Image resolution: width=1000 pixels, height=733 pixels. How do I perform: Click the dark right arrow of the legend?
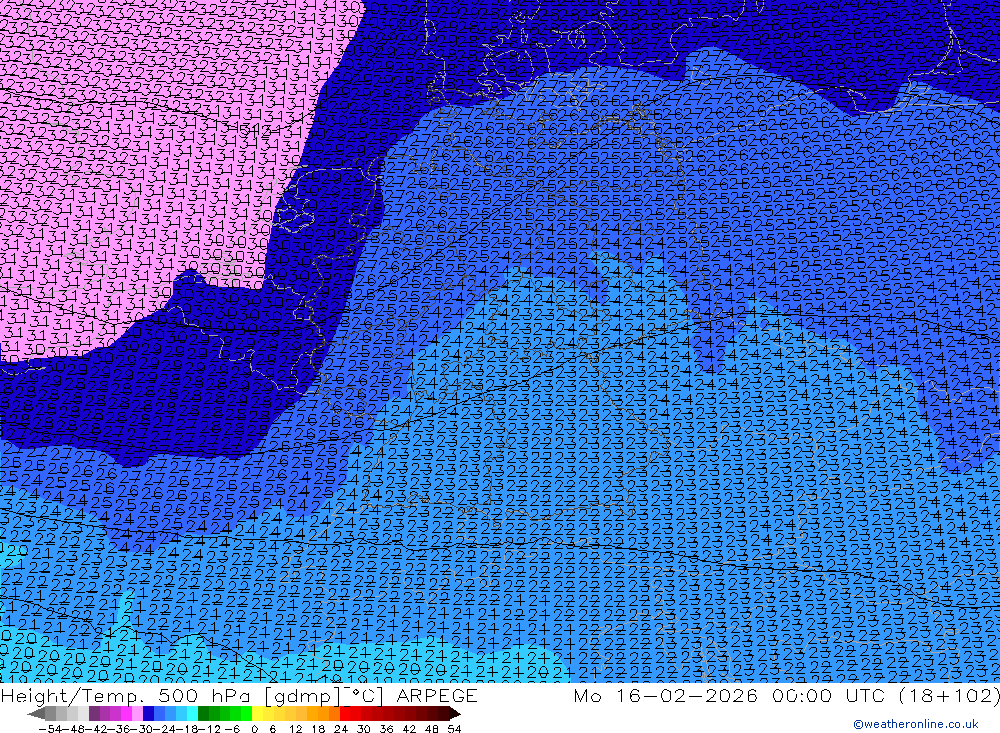(x=455, y=714)
